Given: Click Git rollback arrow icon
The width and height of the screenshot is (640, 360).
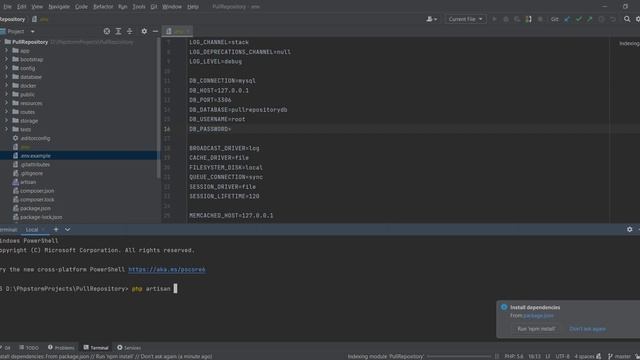Looking at the screenshot, I should pyautogui.click(x=613, y=19).
